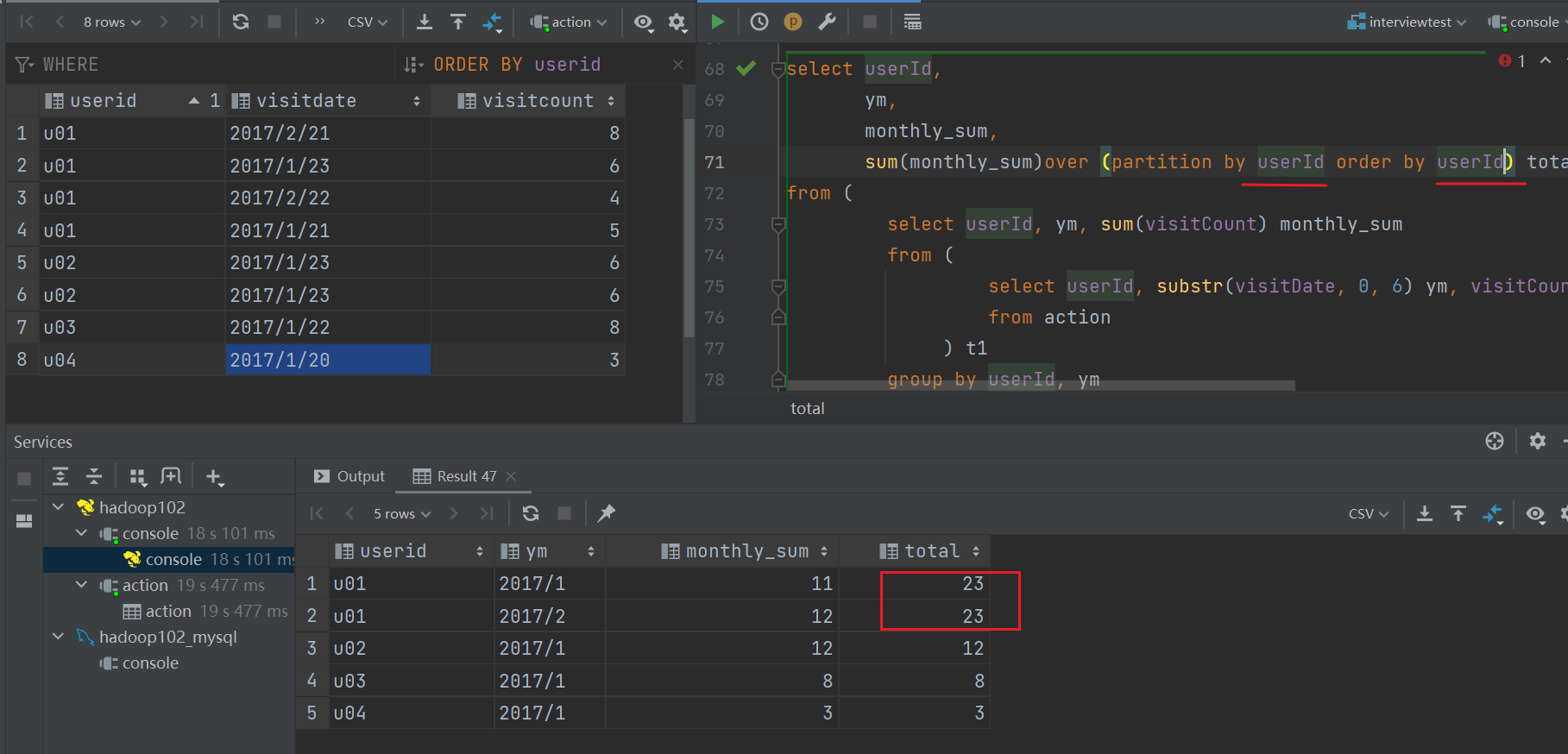Viewport: 1568px width, 754px height.
Task: Show more toolbar actions double chevron
Action: pos(319,22)
